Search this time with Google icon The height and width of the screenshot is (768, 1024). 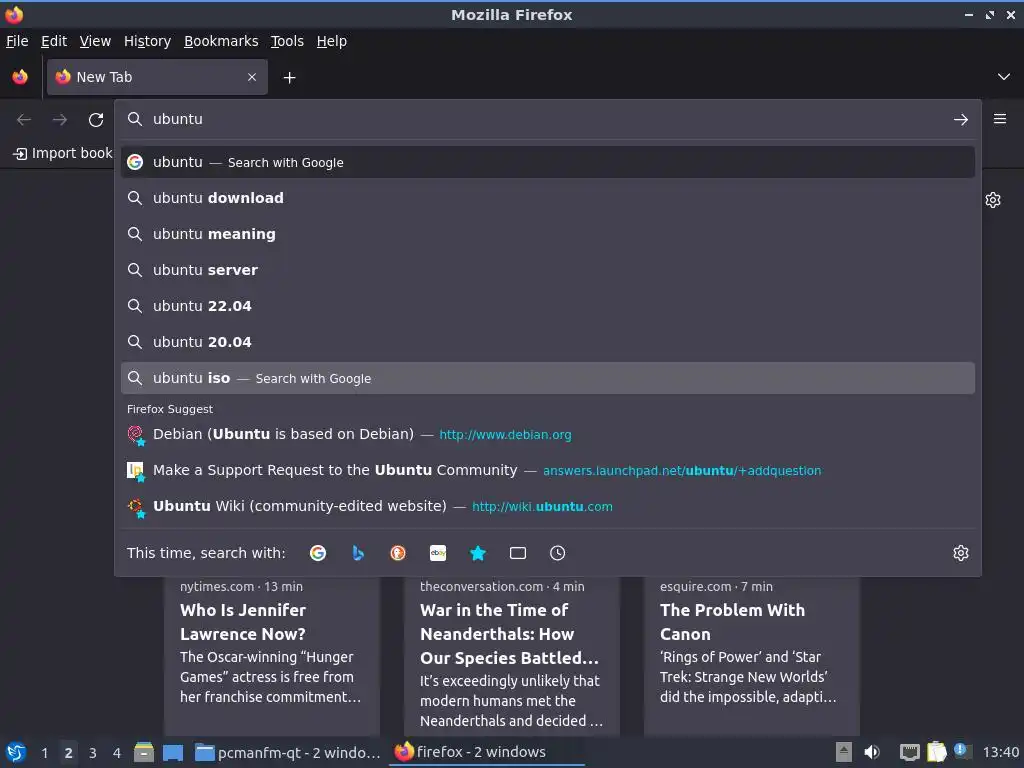tap(318, 553)
